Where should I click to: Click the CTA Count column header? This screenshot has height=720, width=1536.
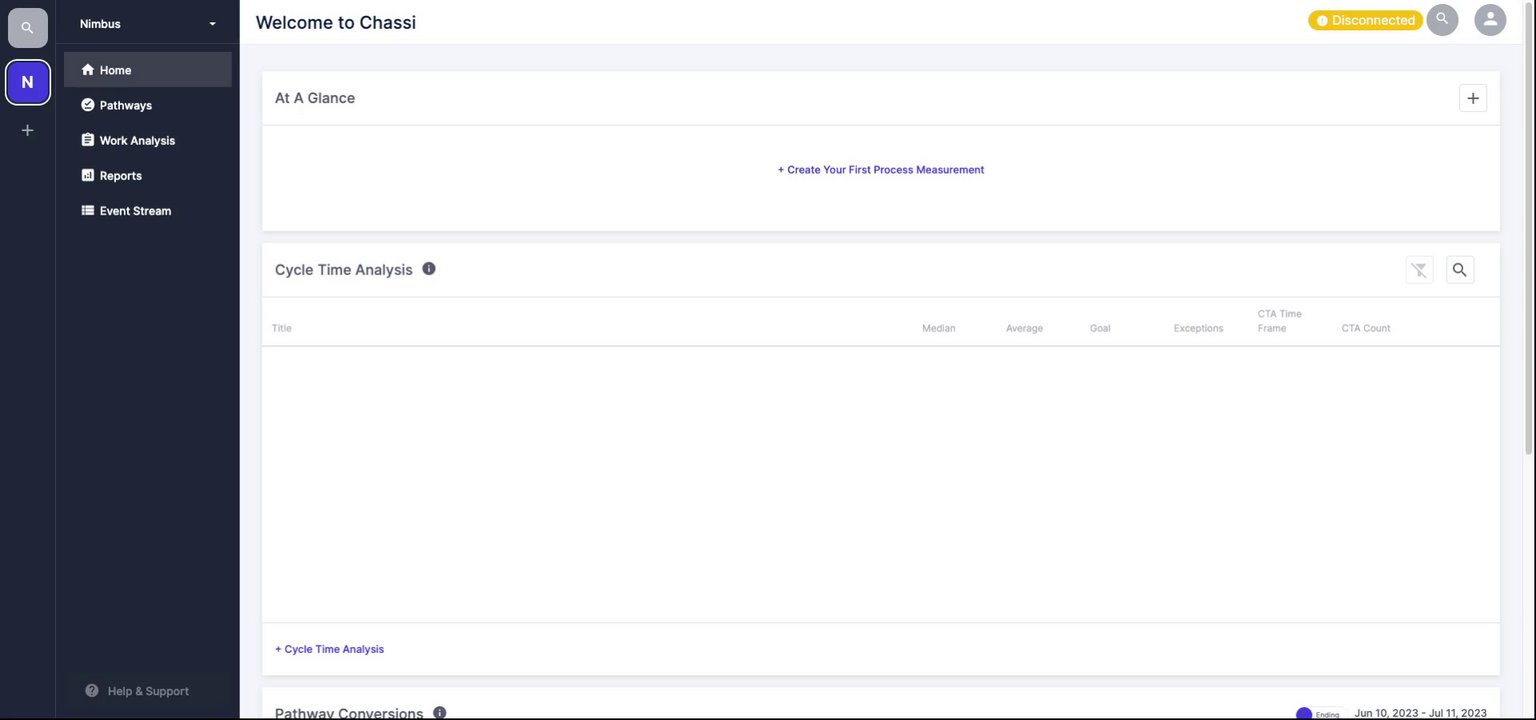pyautogui.click(x=1366, y=328)
